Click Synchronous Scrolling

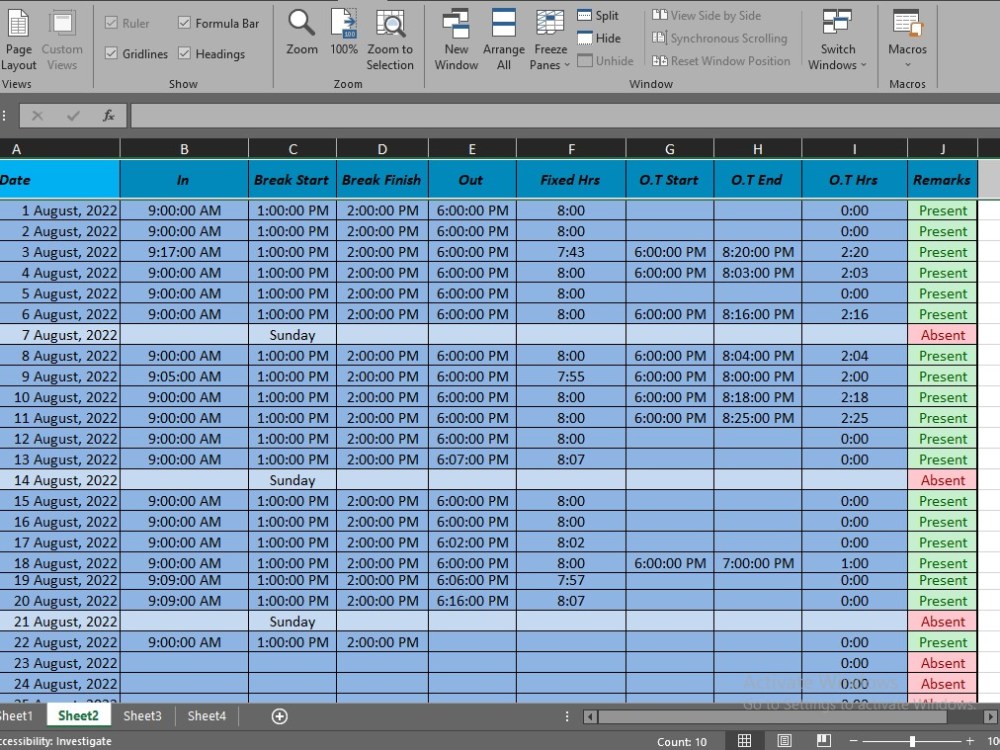coord(719,38)
